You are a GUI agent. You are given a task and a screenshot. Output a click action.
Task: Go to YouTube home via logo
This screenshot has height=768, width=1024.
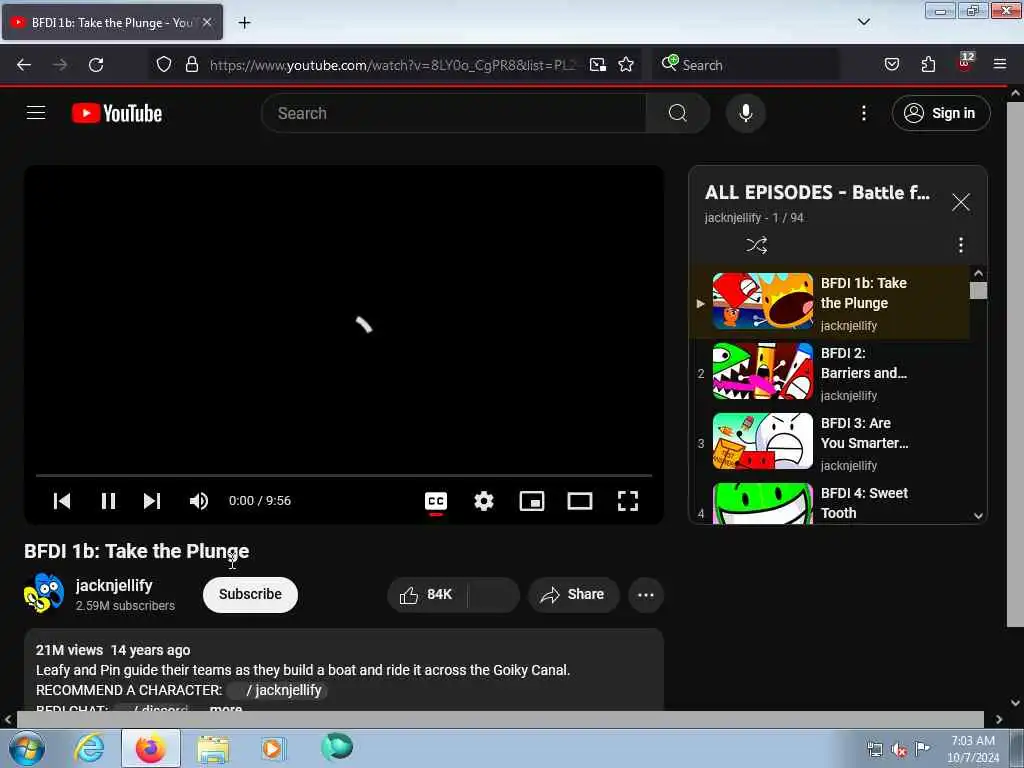coord(118,114)
